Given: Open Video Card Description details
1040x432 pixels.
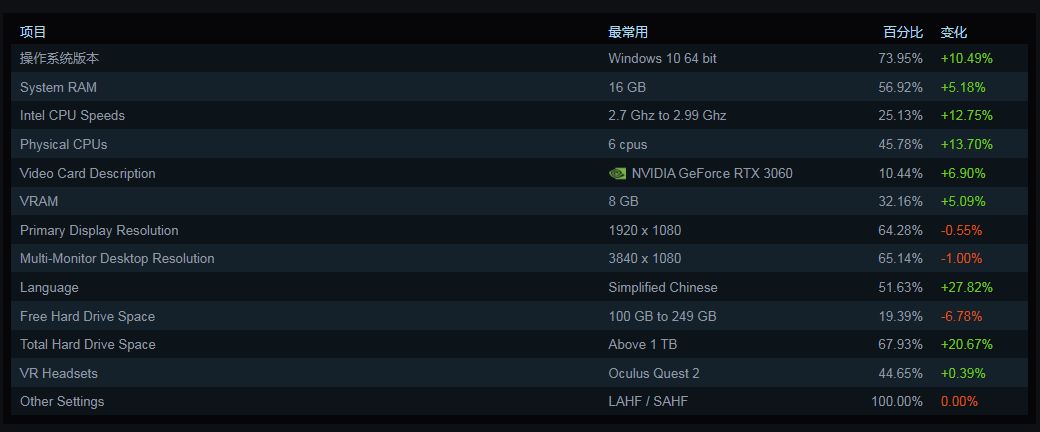Looking at the screenshot, I should 519,173.
